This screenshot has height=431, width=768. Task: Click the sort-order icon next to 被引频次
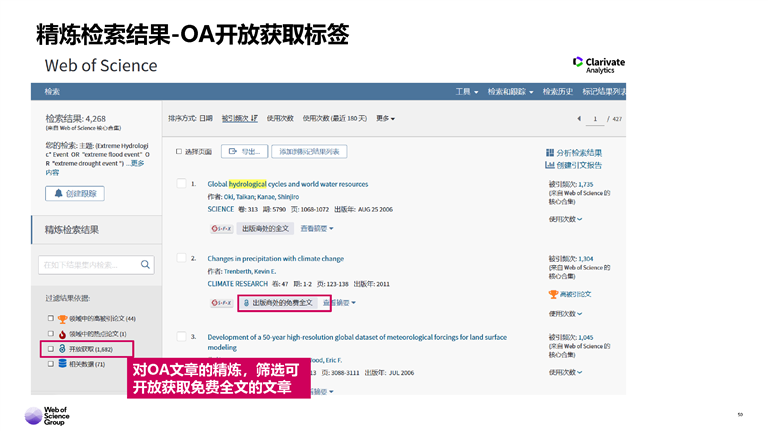point(254,119)
